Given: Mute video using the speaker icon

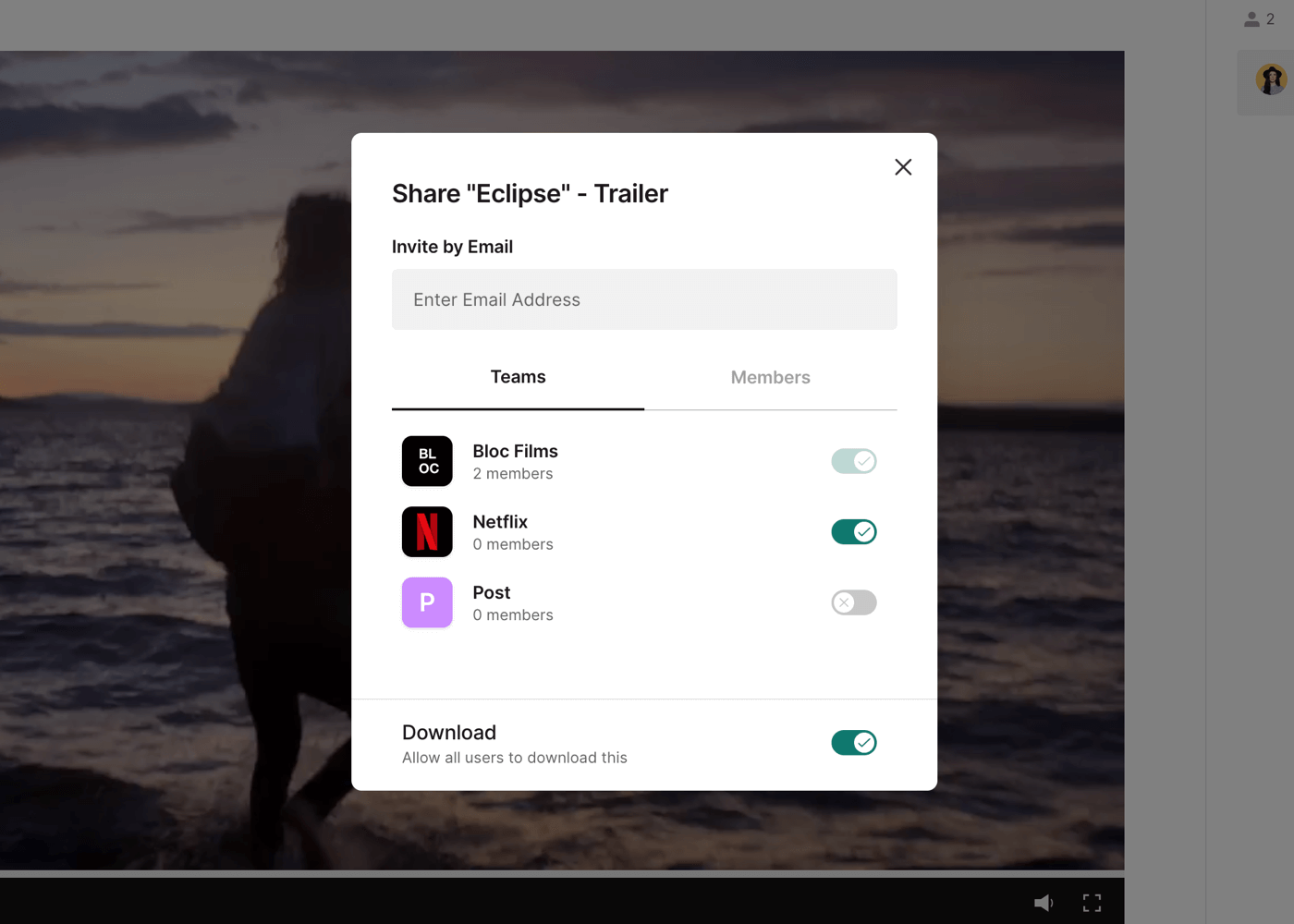Looking at the screenshot, I should coord(1044,903).
